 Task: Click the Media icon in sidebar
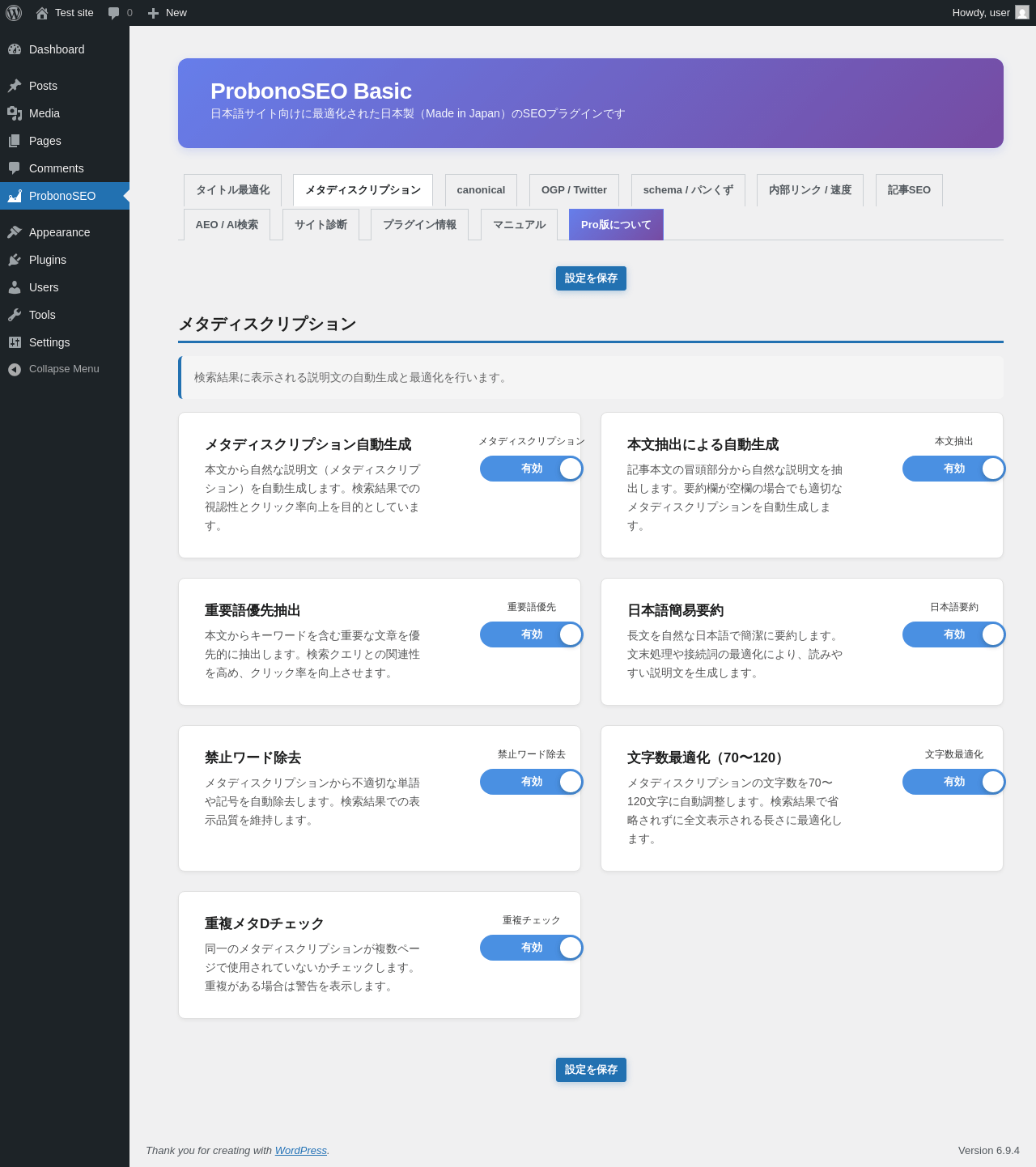point(15,113)
